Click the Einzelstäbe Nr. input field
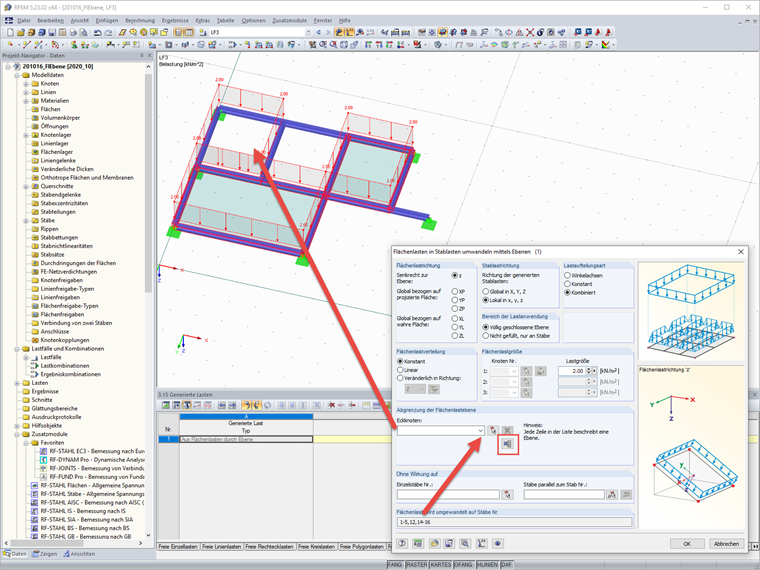This screenshot has height=570, width=760. point(448,494)
